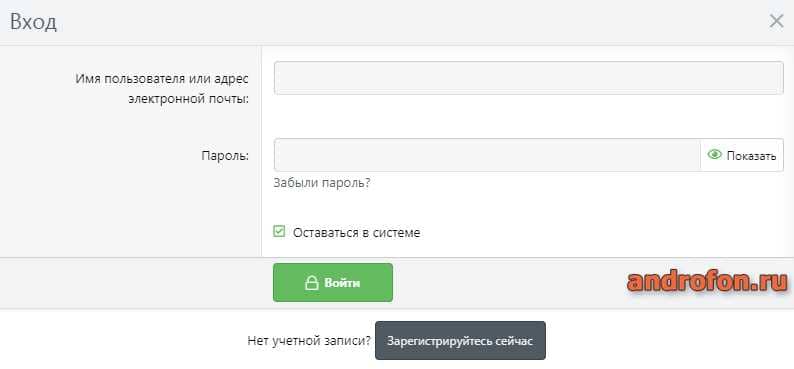Click the green Войти button

[x=333, y=282]
